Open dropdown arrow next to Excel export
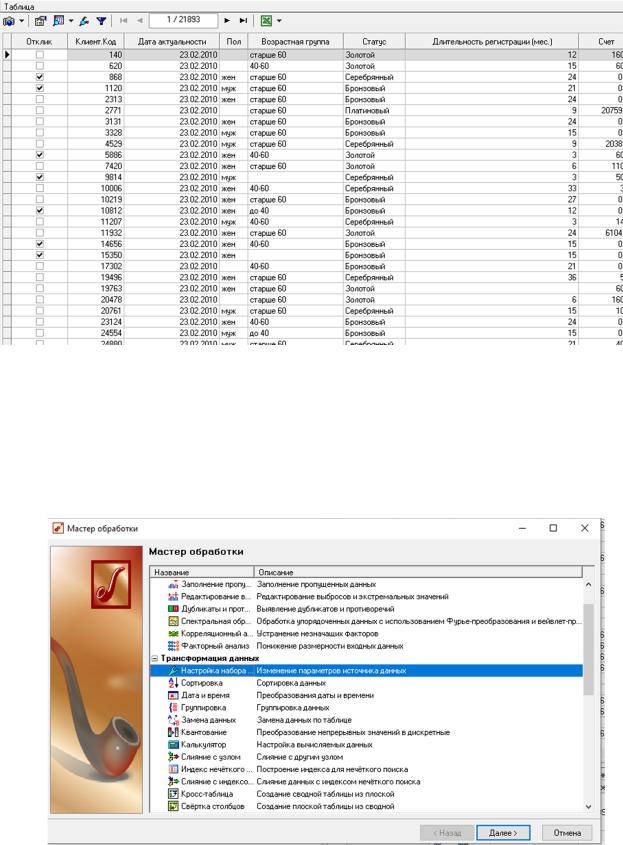623x845 pixels. click(279, 21)
